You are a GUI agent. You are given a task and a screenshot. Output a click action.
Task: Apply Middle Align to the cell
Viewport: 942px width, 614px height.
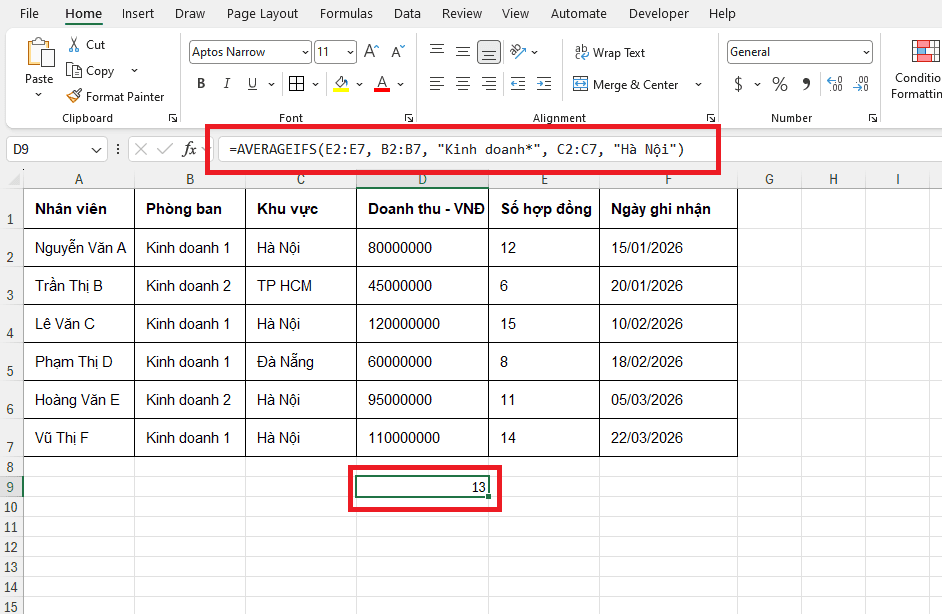(x=463, y=52)
